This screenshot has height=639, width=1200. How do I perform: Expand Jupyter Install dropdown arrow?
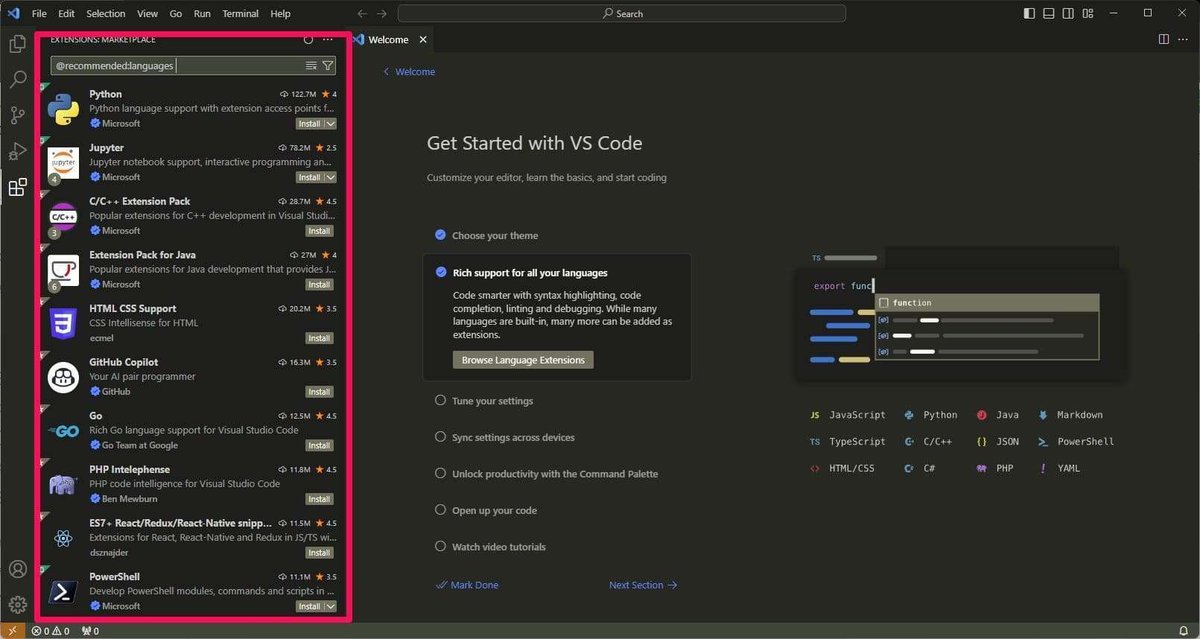(x=331, y=177)
